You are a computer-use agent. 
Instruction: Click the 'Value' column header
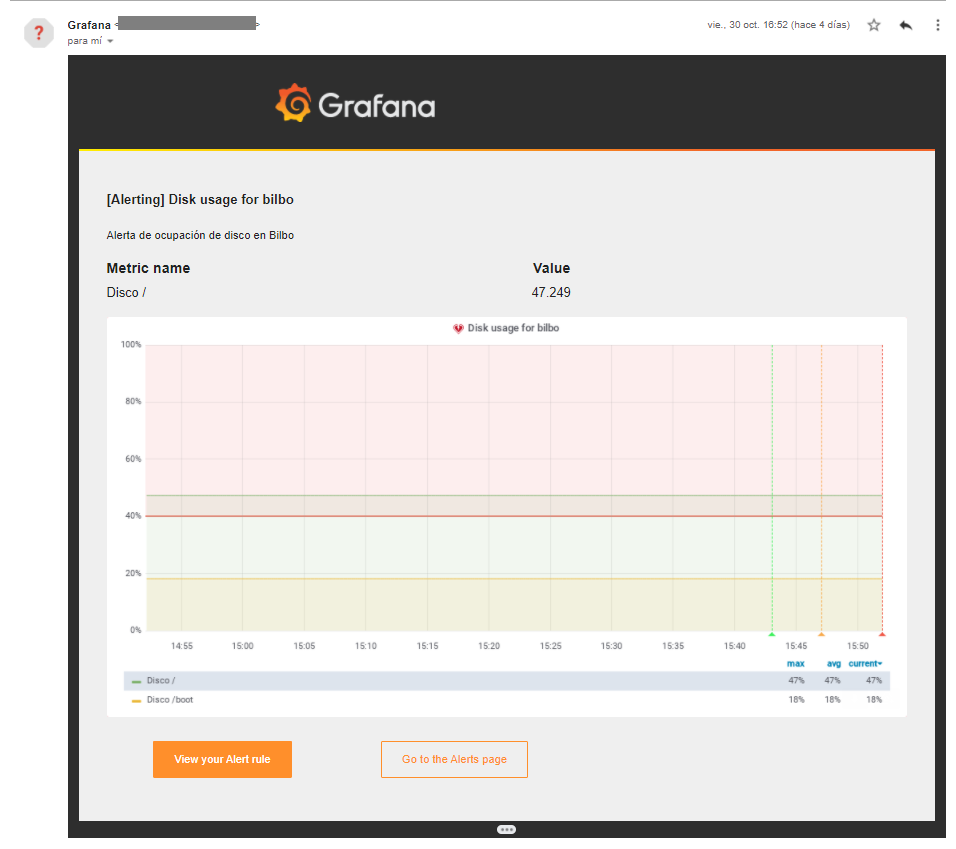[551, 268]
